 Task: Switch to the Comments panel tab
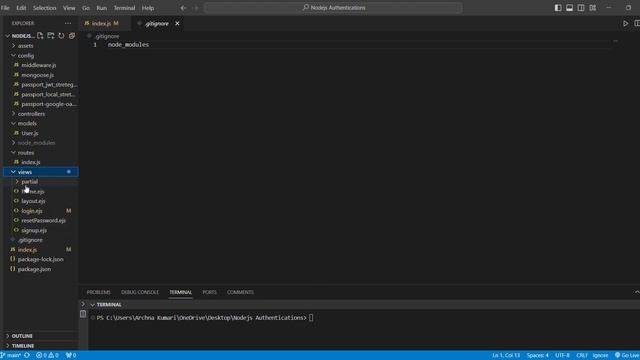(240, 292)
